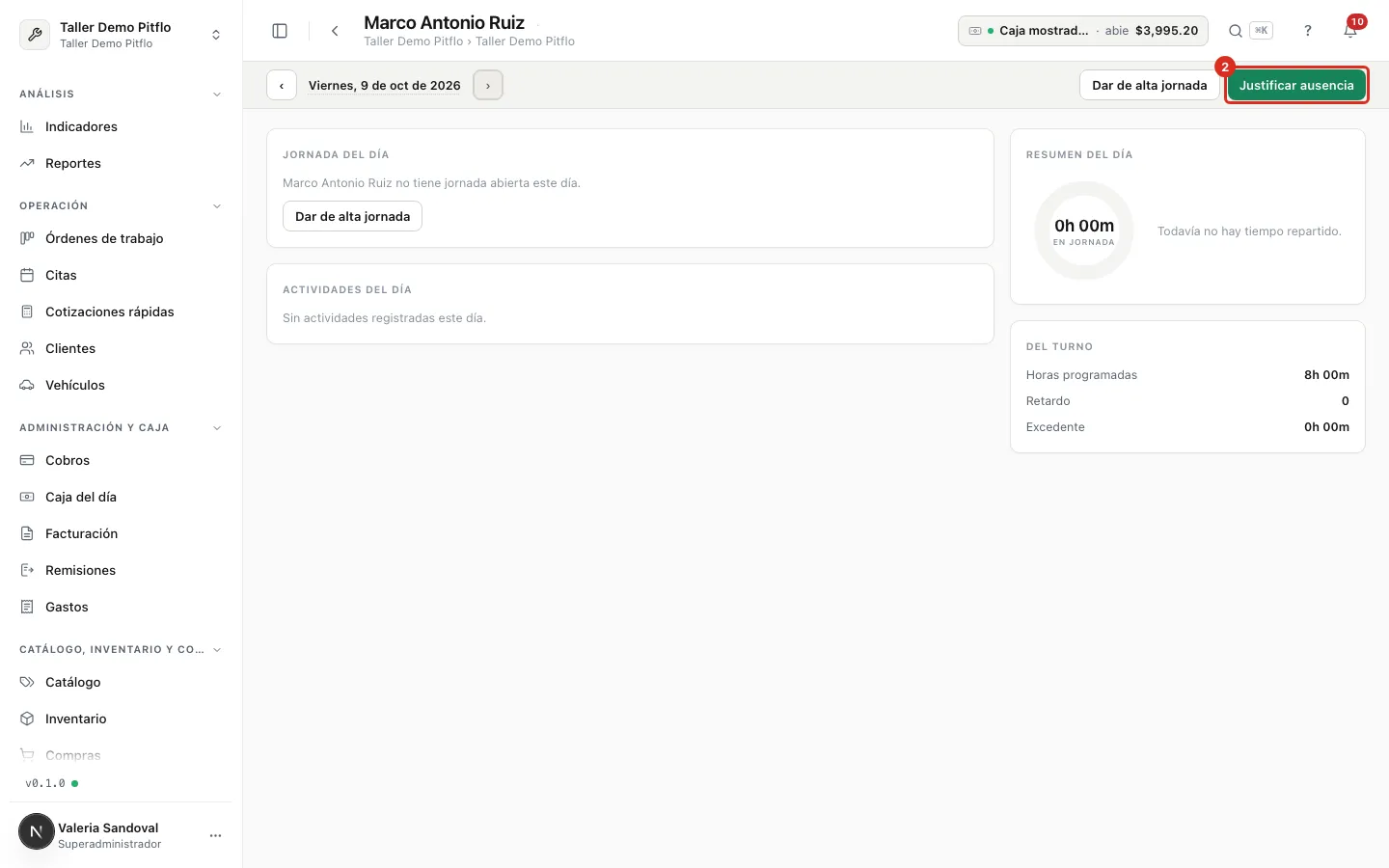Click the ⌘K shortcut badge
The width and height of the screenshot is (1389, 868).
point(1261,31)
